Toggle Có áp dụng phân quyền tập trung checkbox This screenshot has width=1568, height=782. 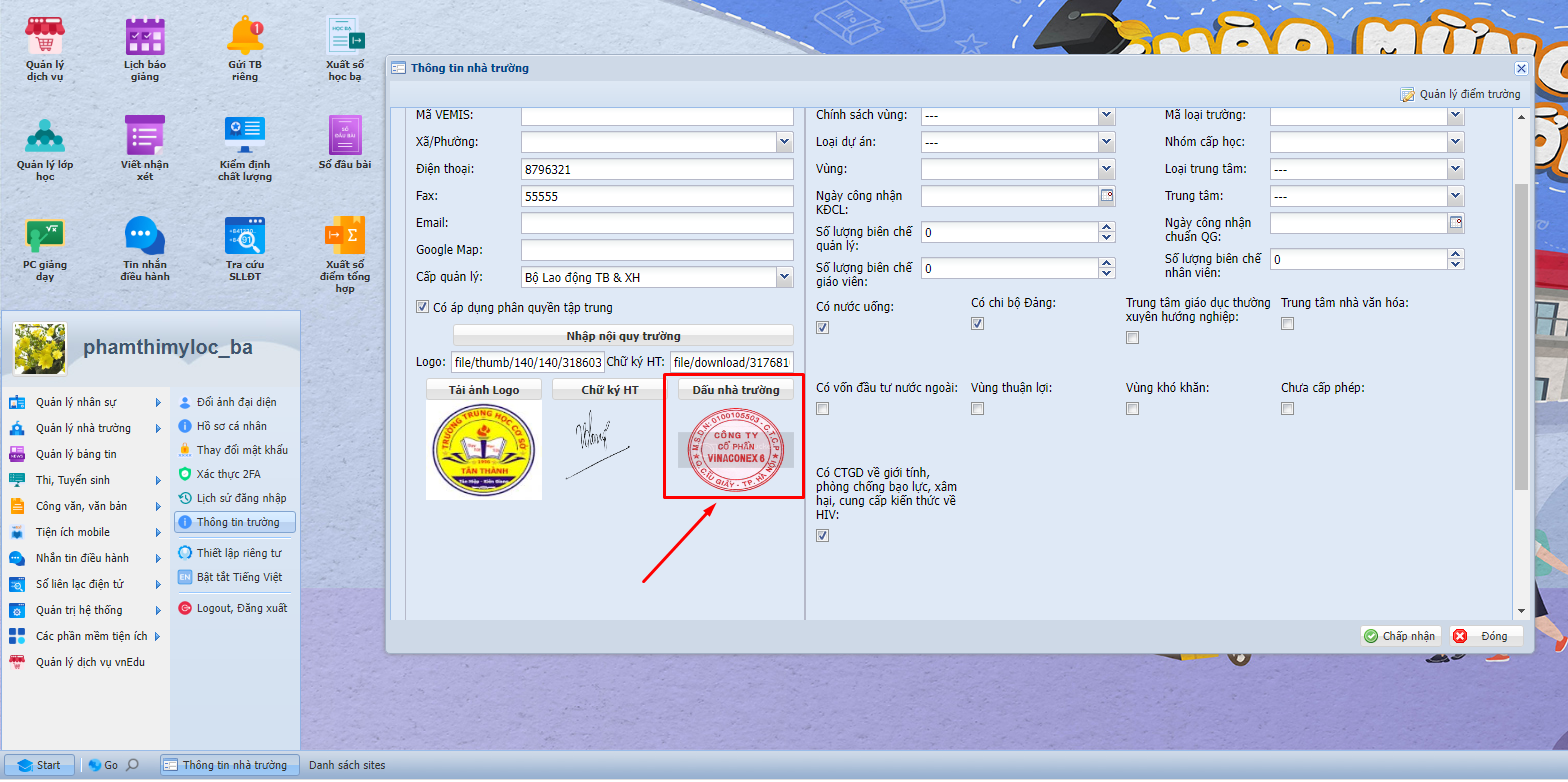coord(422,307)
